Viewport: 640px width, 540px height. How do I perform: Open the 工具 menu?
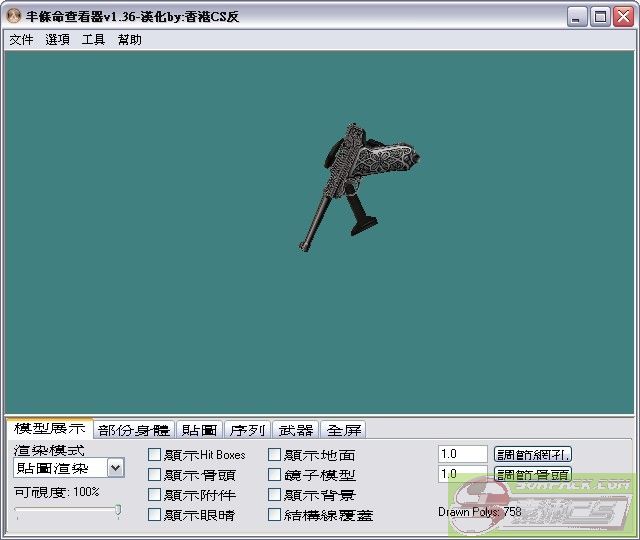tap(93, 40)
